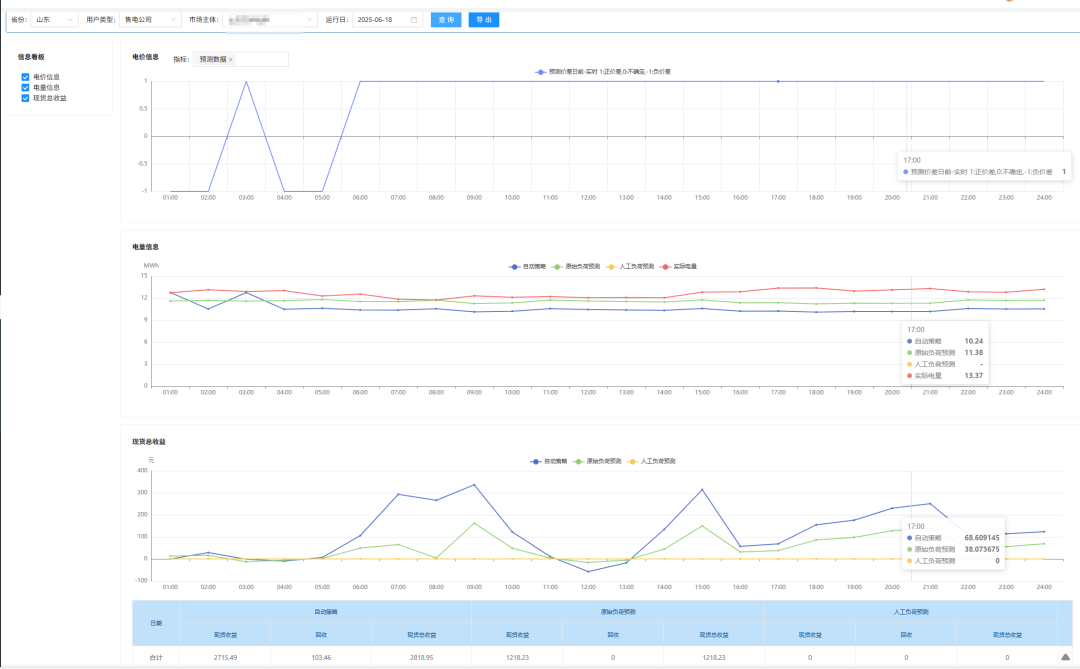This screenshot has width=1080, height=669.
Task: Remove the 预测数据 tag with its x icon
Action: click(231, 60)
